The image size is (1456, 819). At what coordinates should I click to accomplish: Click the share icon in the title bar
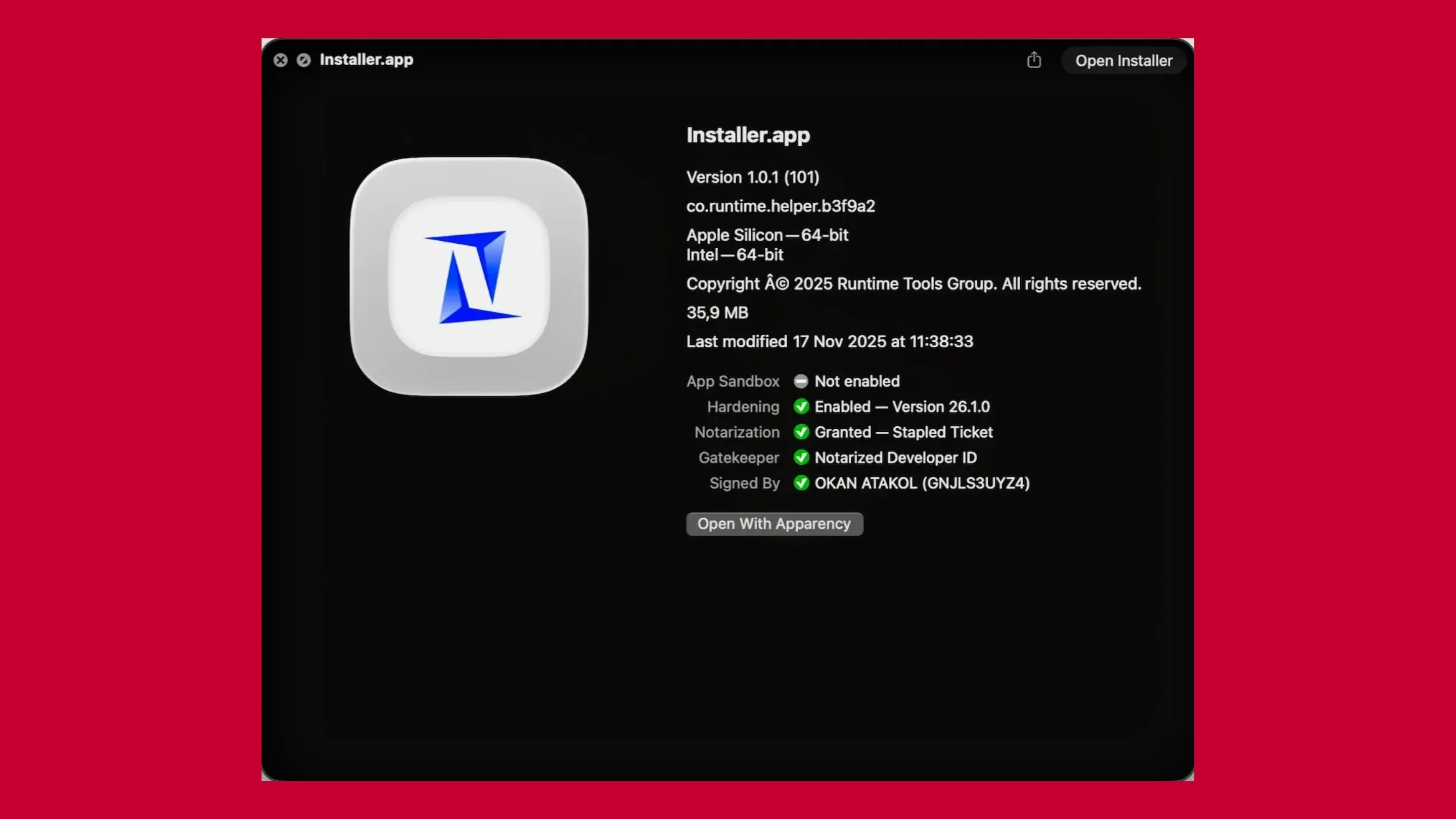(x=1034, y=60)
